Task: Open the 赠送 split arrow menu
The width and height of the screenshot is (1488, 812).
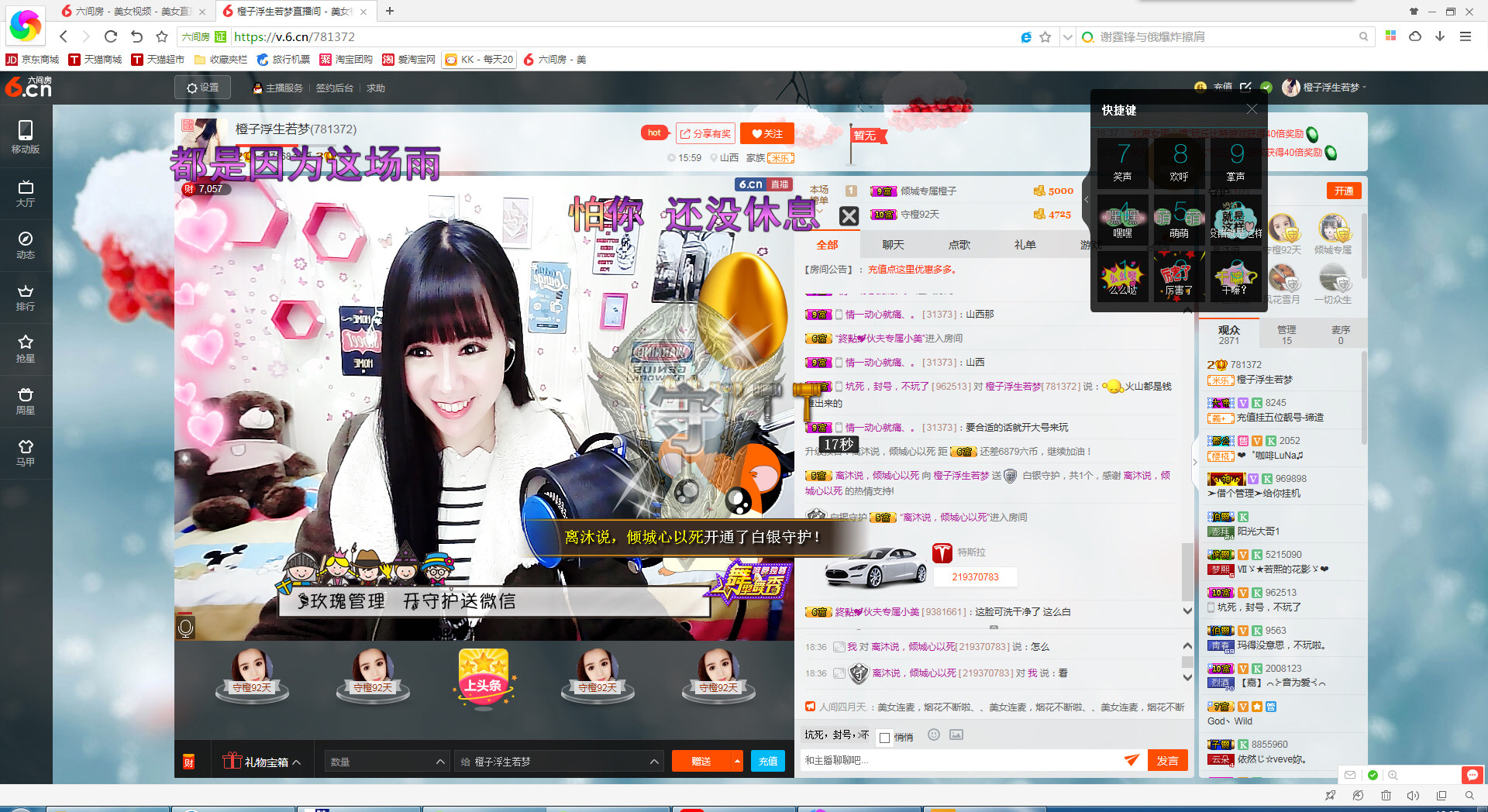Action: 736,762
